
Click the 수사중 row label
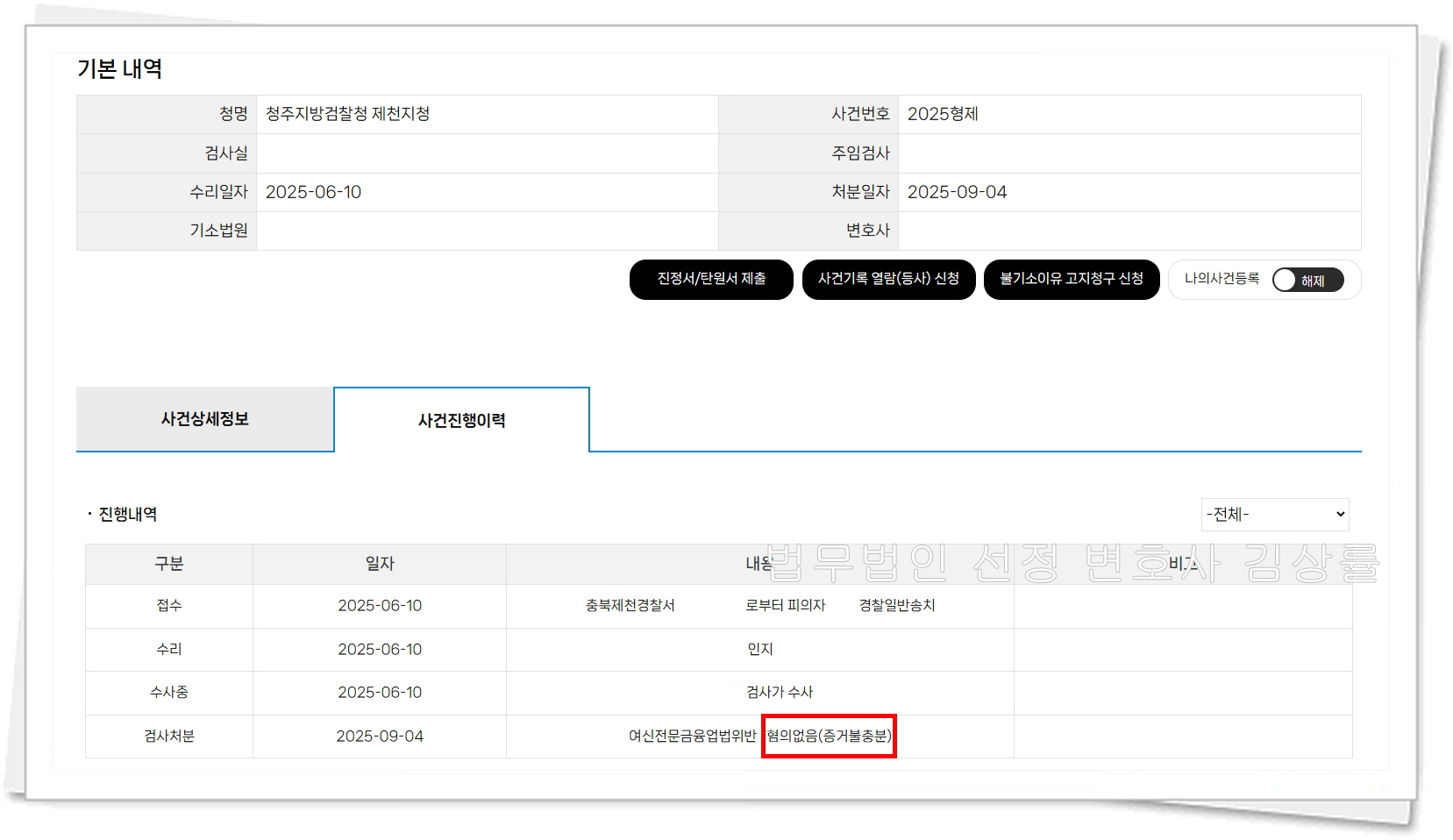(168, 693)
